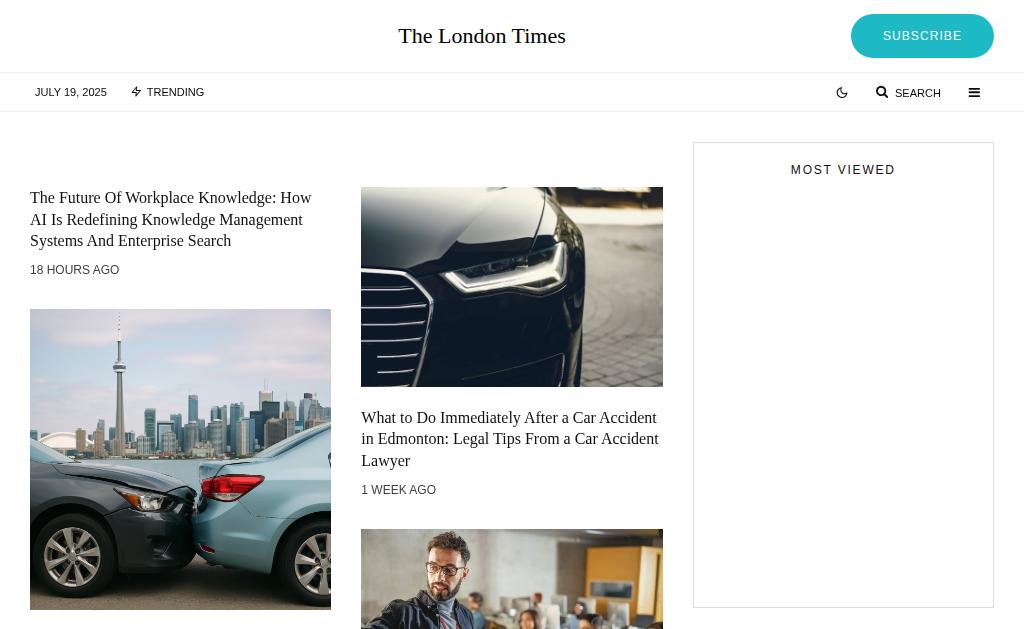This screenshot has width=1024, height=629.
Task: Click the magnifying glass search icon
Action: (x=882, y=92)
